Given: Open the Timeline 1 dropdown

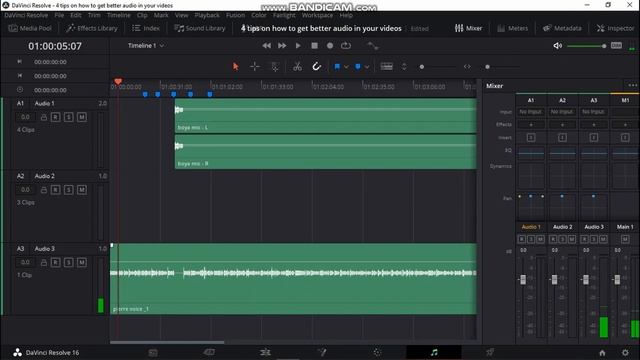Looking at the screenshot, I should click(x=146, y=46).
